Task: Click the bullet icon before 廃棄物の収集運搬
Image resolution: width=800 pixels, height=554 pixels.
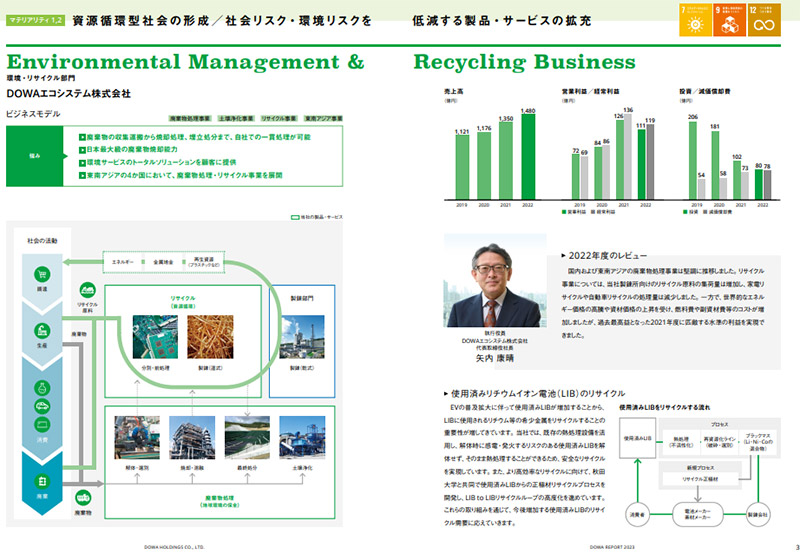Action: (82, 137)
